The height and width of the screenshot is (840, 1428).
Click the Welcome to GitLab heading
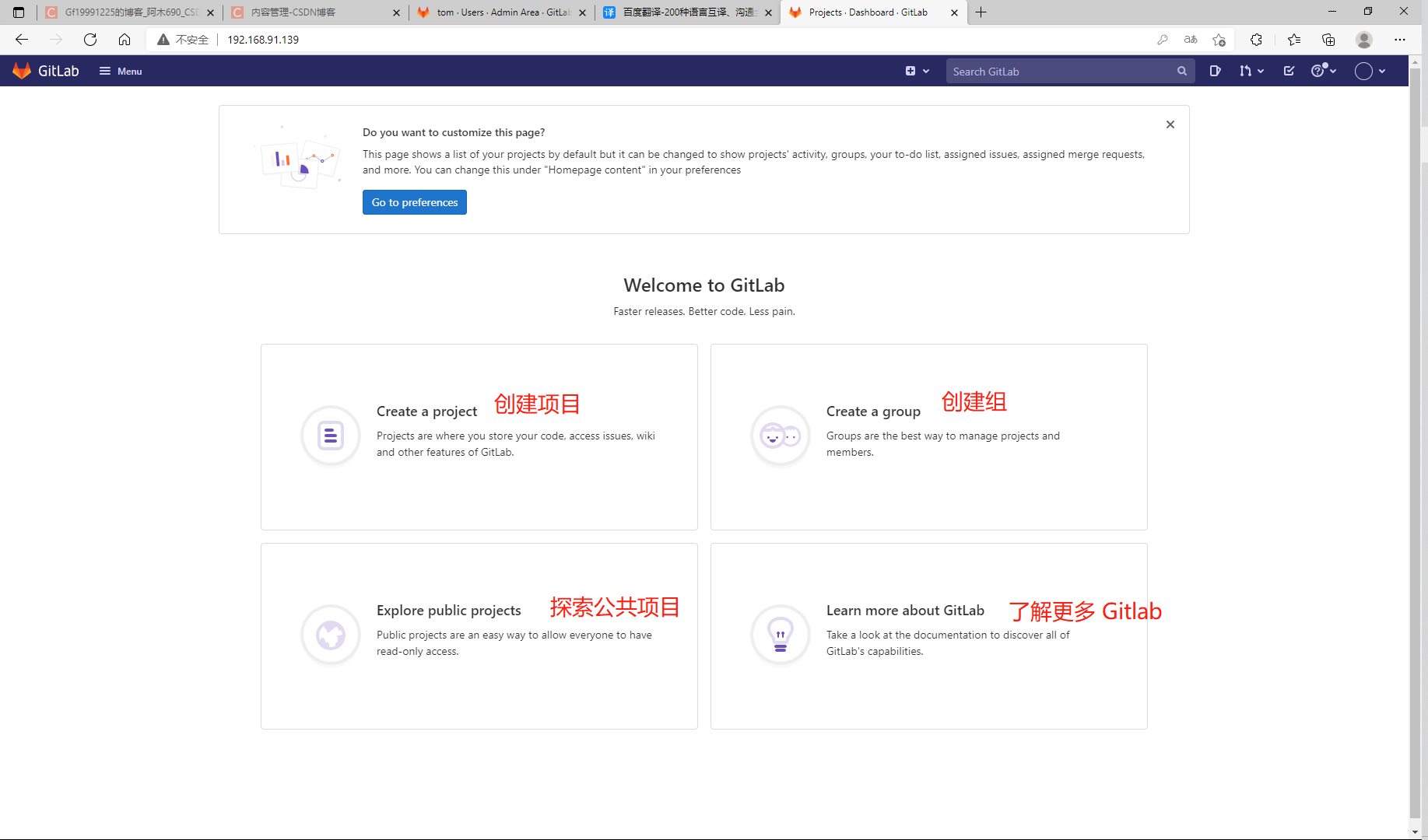704,285
